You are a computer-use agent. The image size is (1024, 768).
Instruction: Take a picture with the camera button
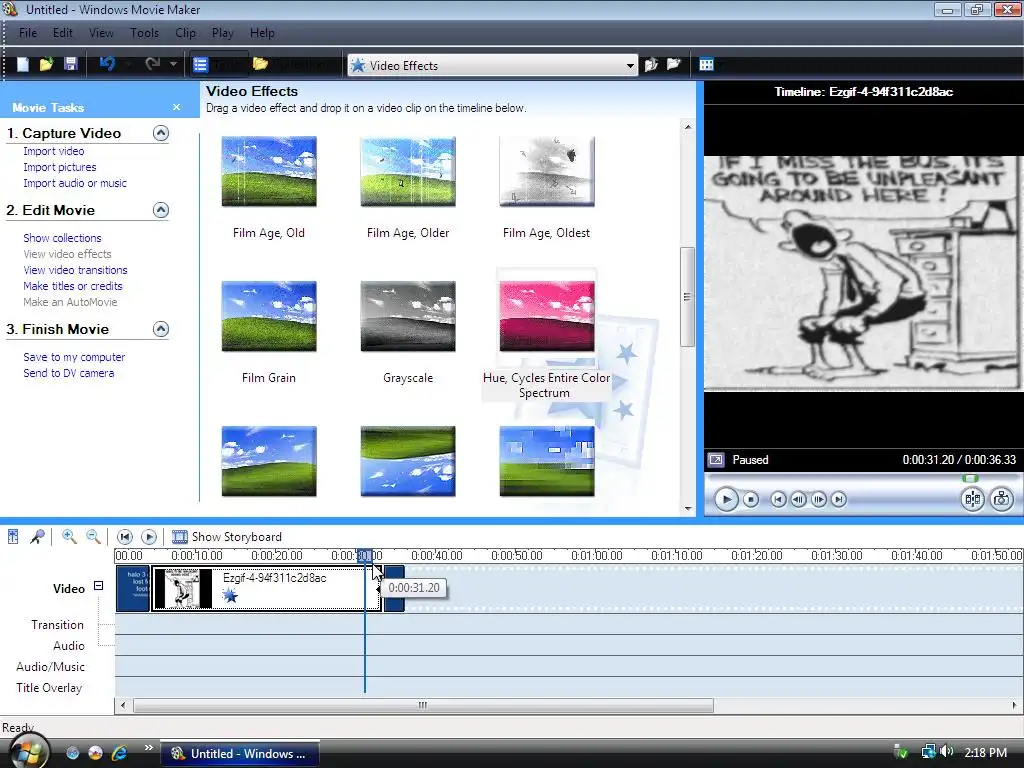(1002, 500)
